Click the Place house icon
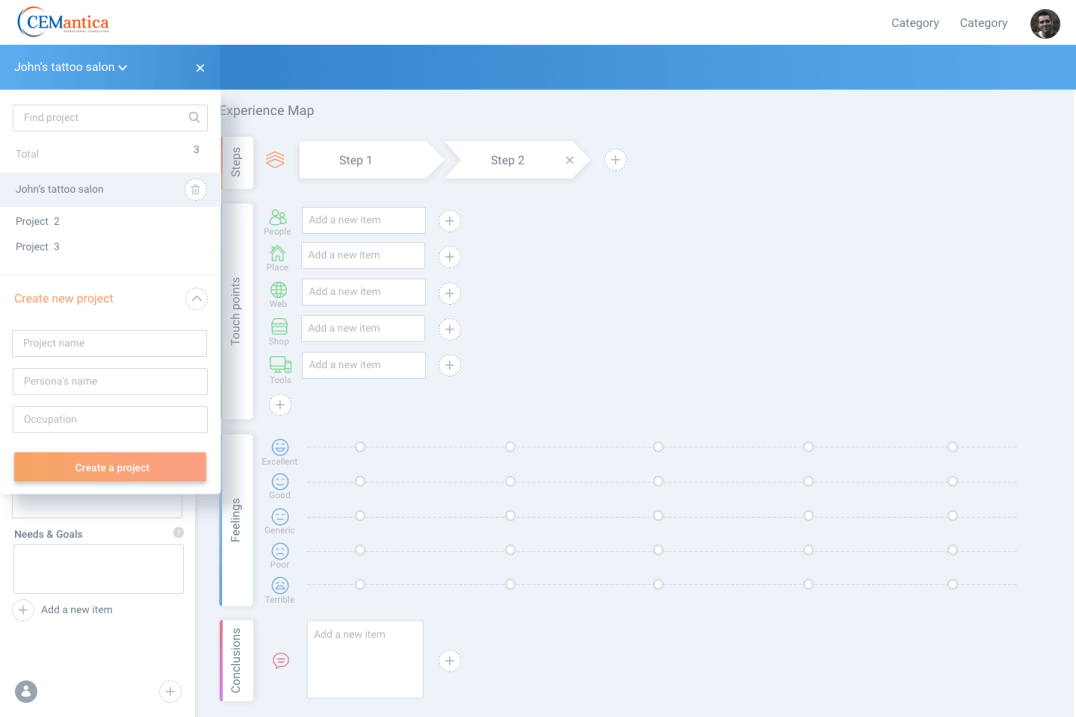This screenshot has width=1076, height=717. (x=278, y=253)
